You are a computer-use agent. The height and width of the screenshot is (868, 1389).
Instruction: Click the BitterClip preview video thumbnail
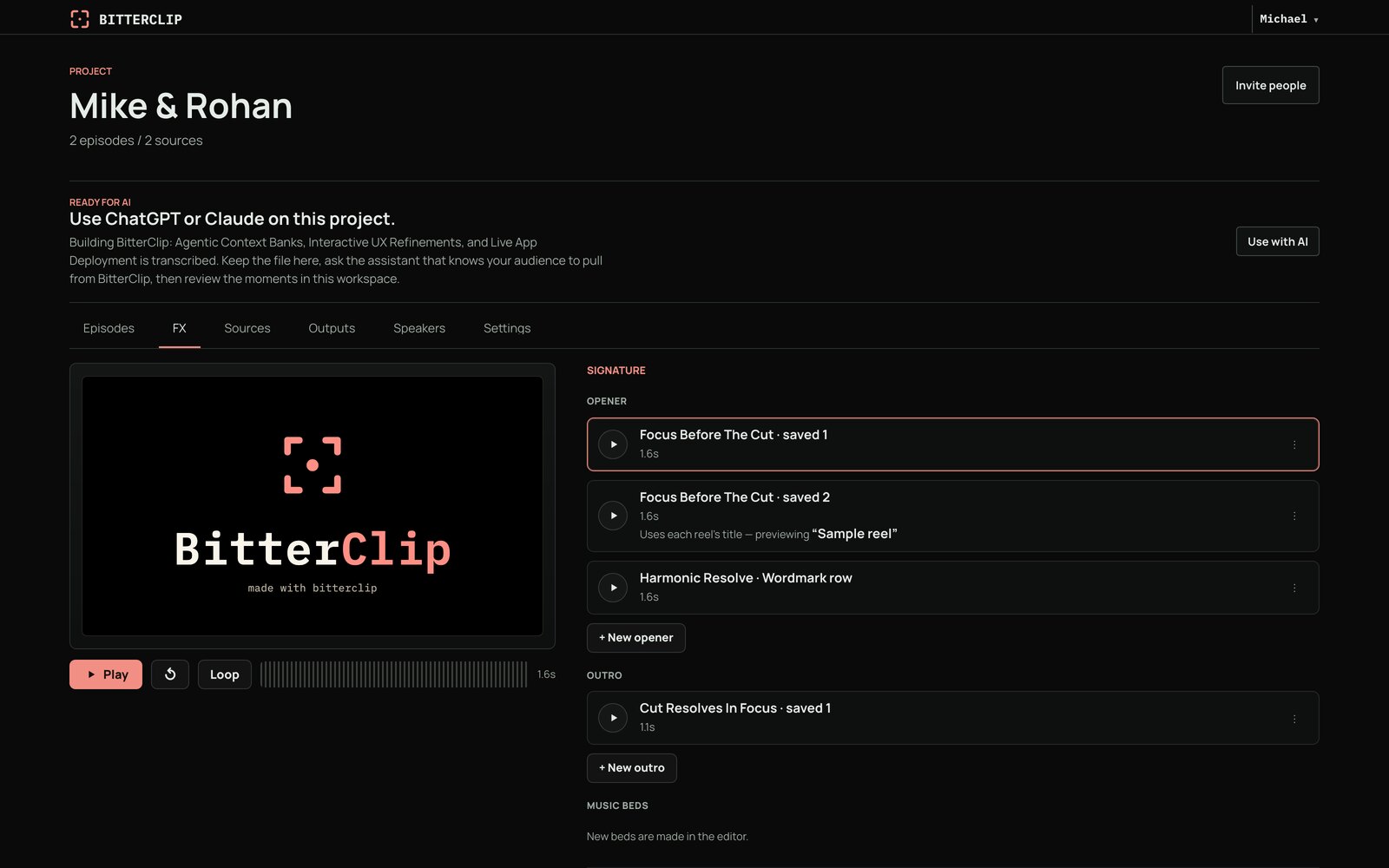click(x=313, y=506)
